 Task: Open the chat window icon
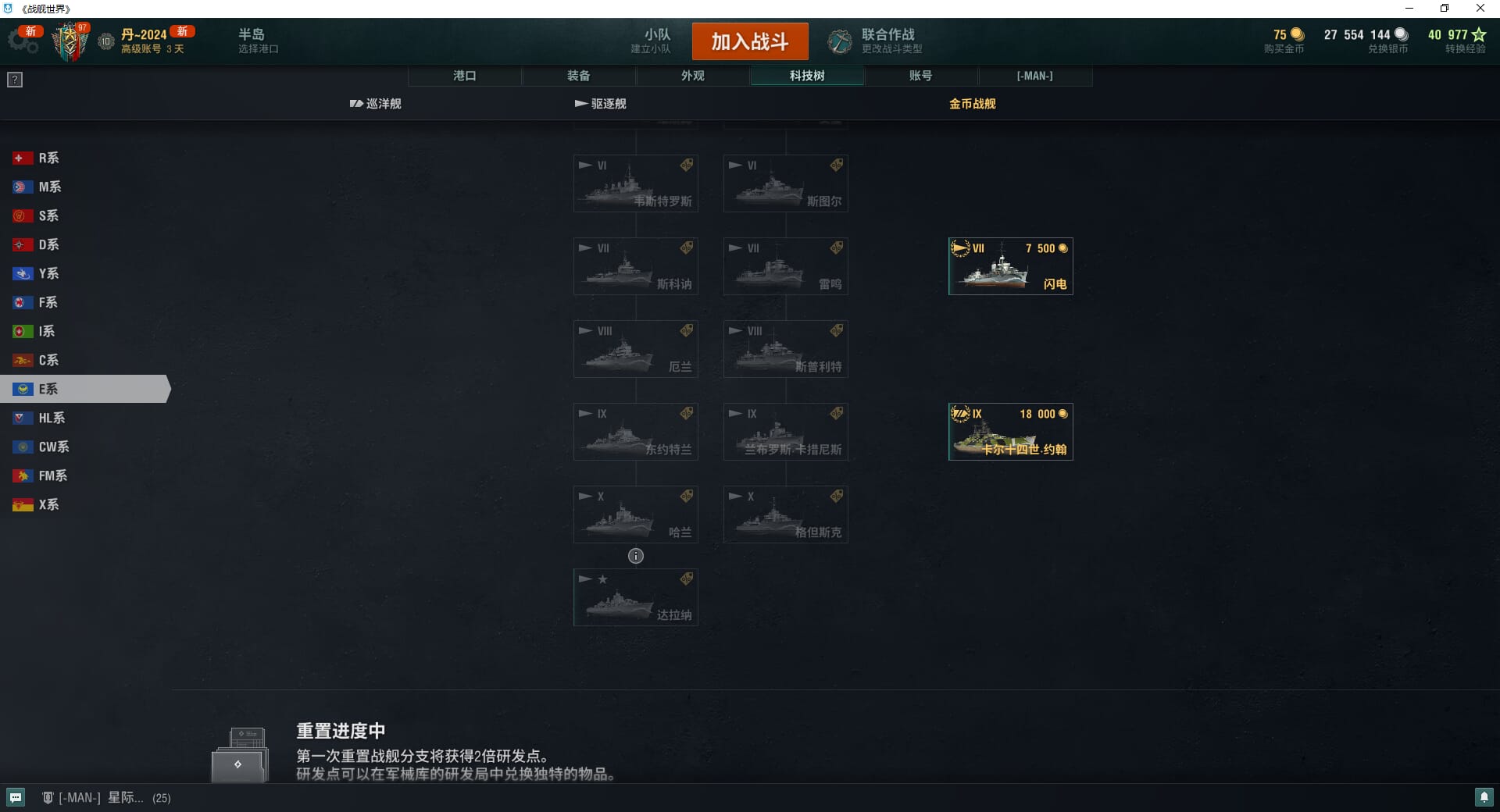pos(16,797)
